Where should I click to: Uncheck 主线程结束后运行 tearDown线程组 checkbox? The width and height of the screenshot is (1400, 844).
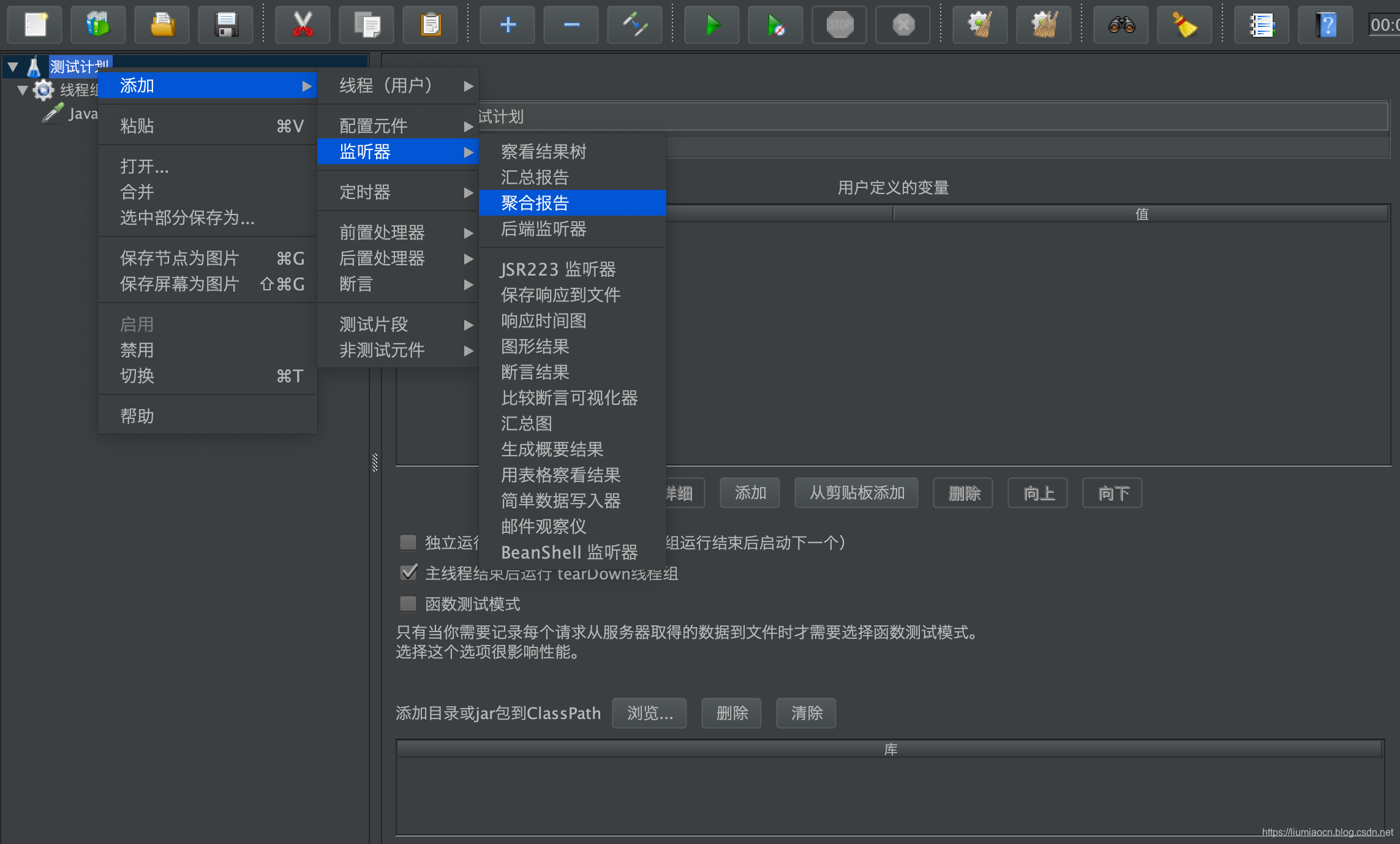(x=408, y=573)
